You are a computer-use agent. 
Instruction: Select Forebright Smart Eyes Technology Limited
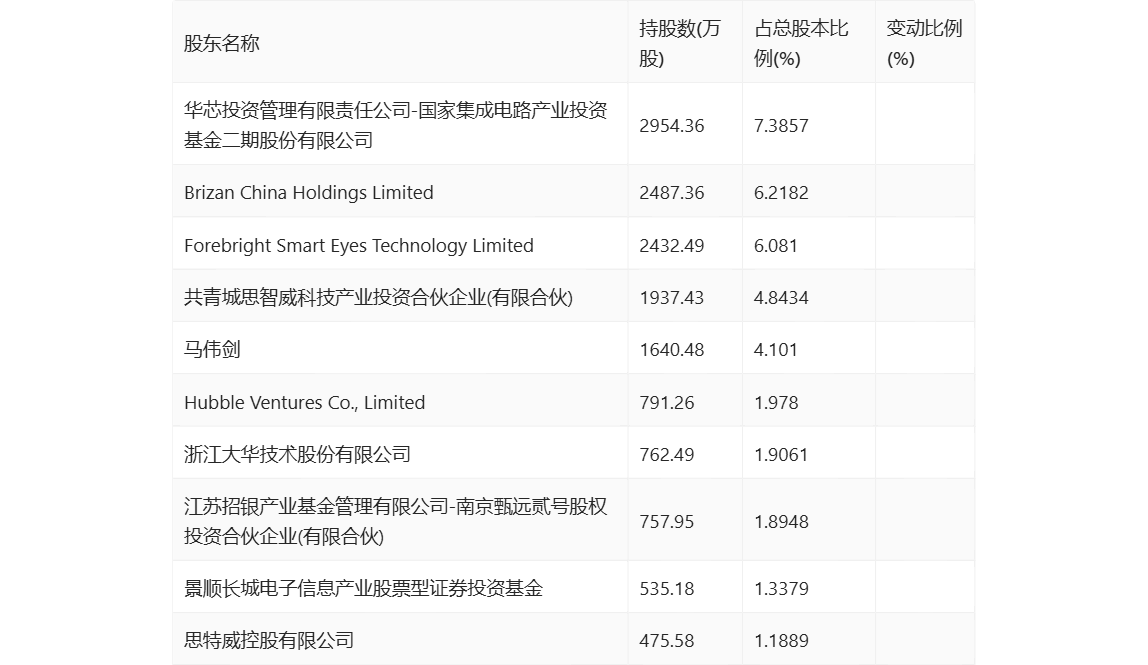pyautogui.click(x=359, y=245)
